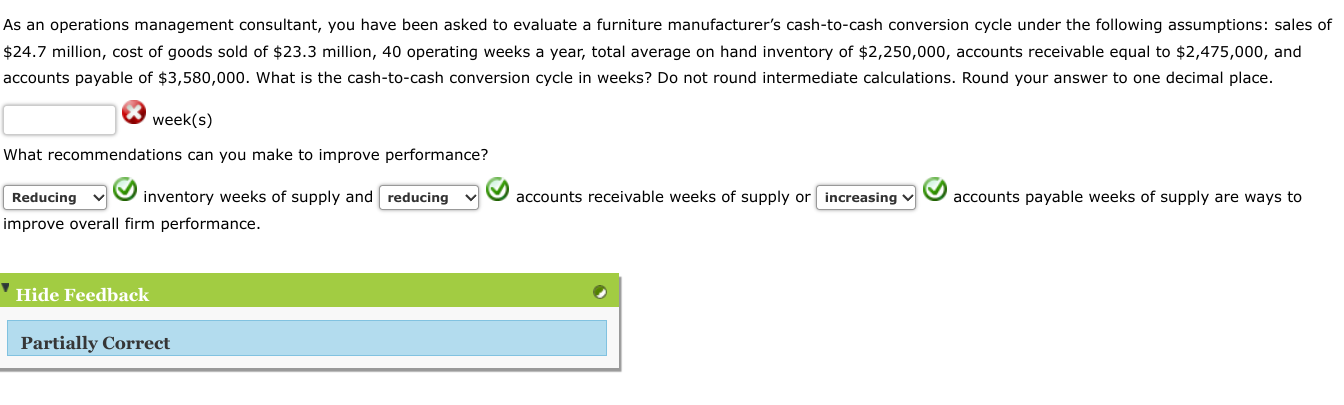This screenshot has width=1344, height=405.
Task: Click 'inventory weeks of supply and' text
Action: click(x=258, y=197)
